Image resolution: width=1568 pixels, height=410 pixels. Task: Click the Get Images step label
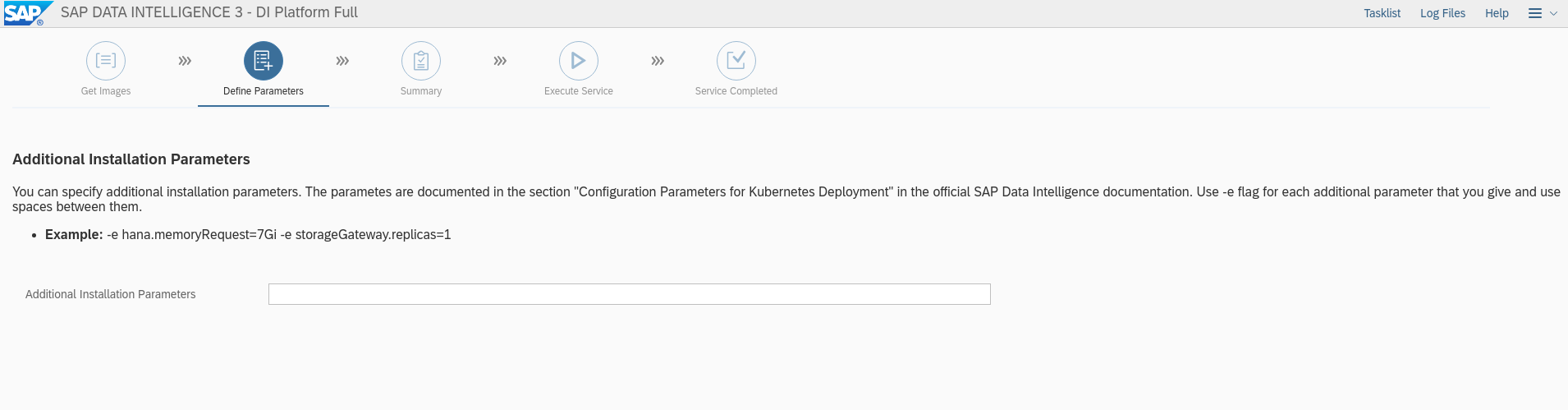[106, 91]
